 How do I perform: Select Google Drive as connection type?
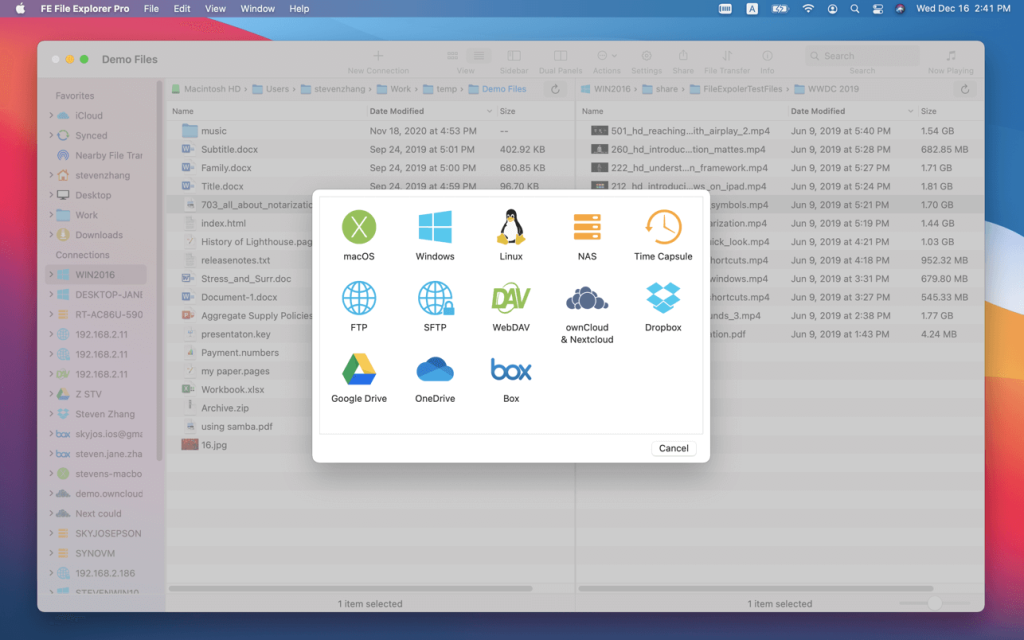point(359,372)
